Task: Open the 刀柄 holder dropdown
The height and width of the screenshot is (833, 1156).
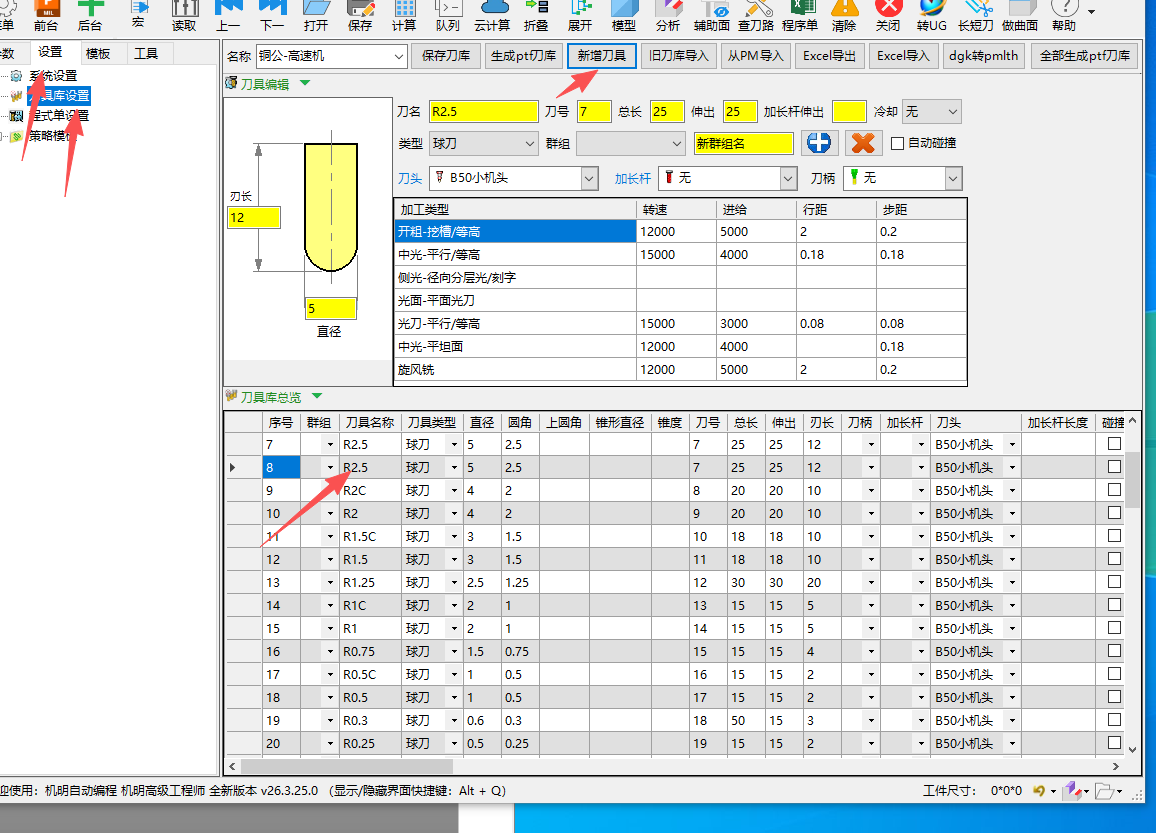Action: [x=953, y=178]
